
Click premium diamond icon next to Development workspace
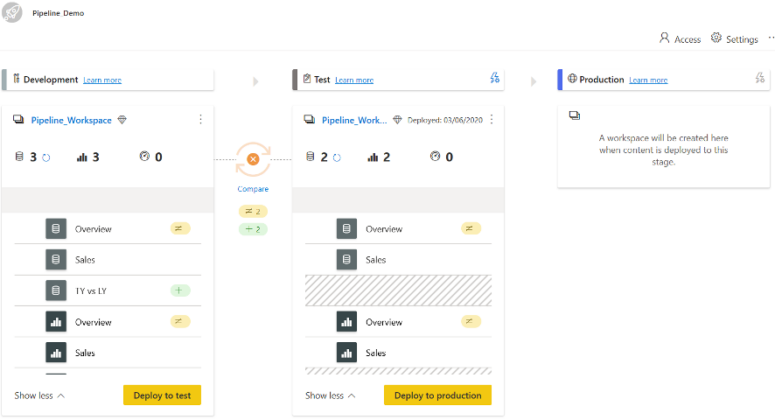(122, 120)
